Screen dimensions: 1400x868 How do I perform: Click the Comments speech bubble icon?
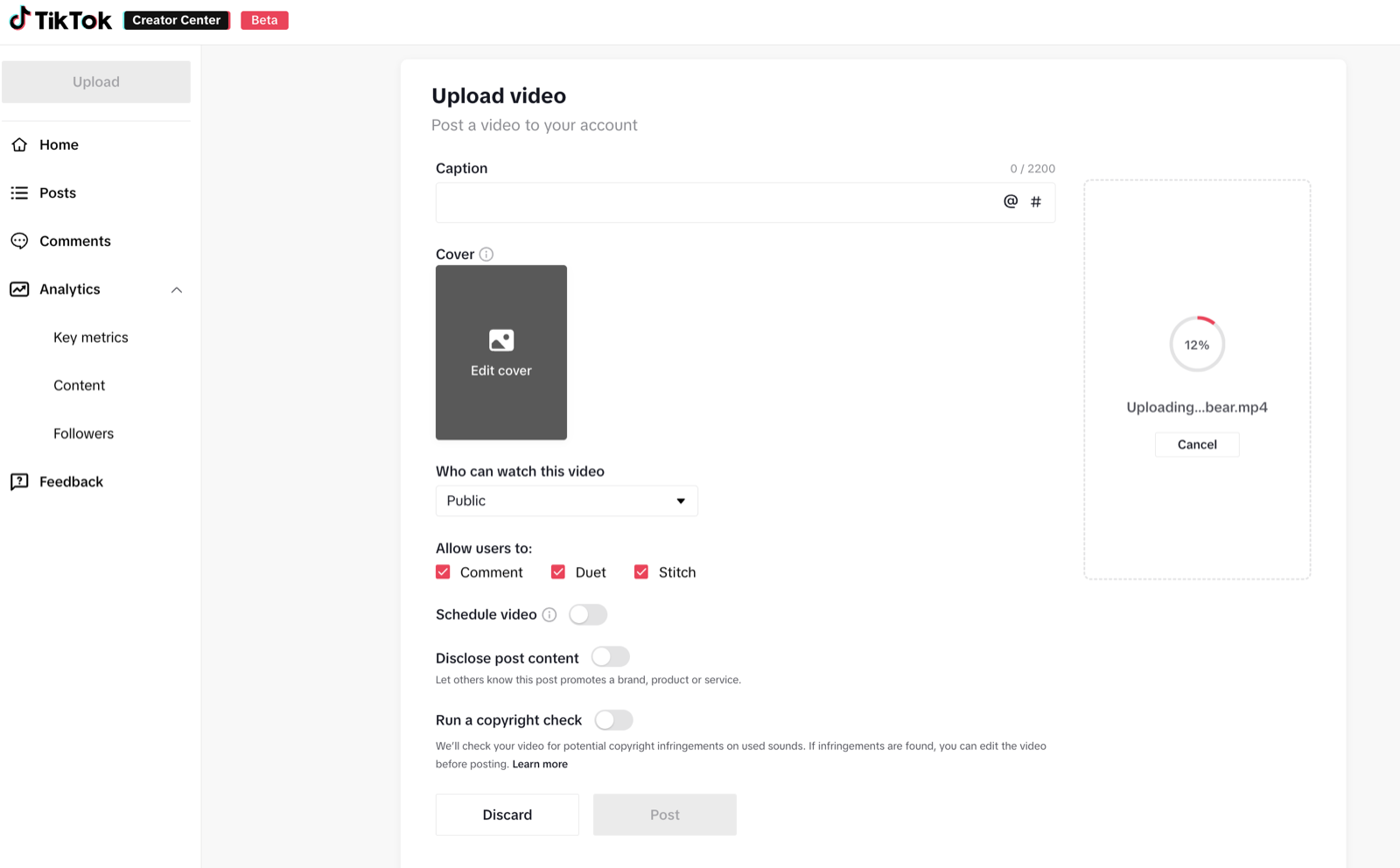(19, 241)
